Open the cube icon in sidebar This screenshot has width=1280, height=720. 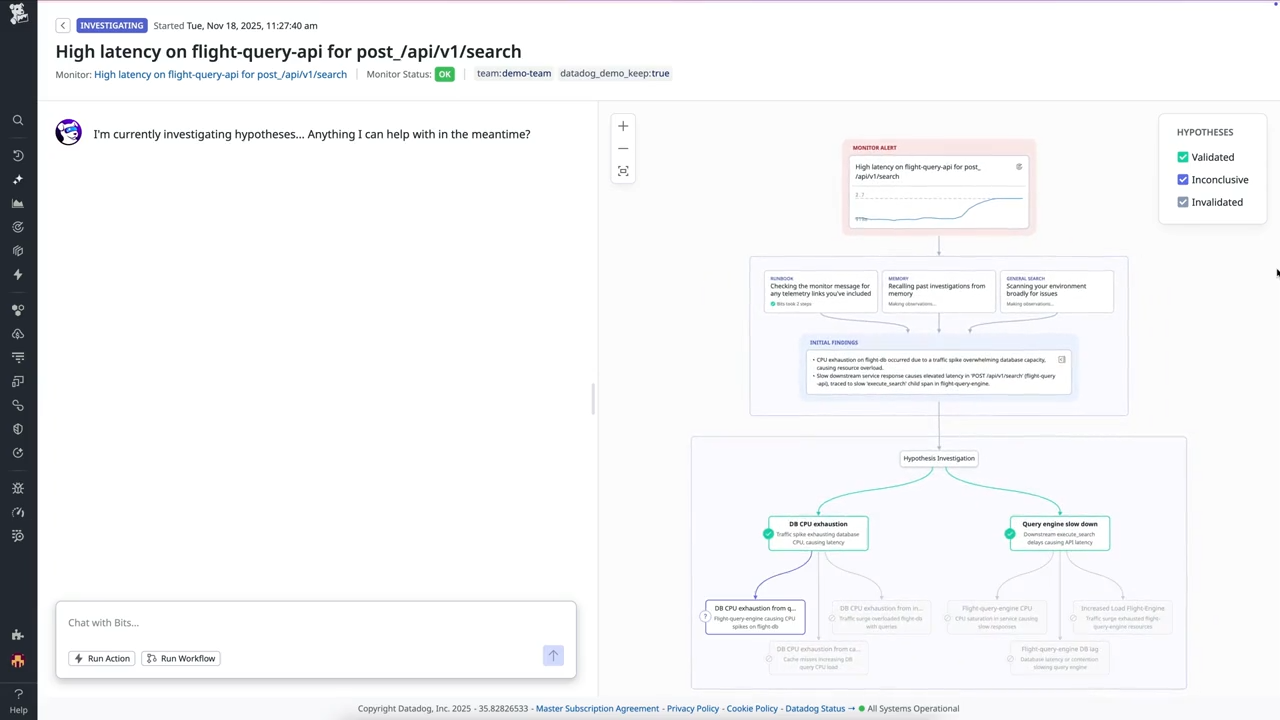pos(18,251)
